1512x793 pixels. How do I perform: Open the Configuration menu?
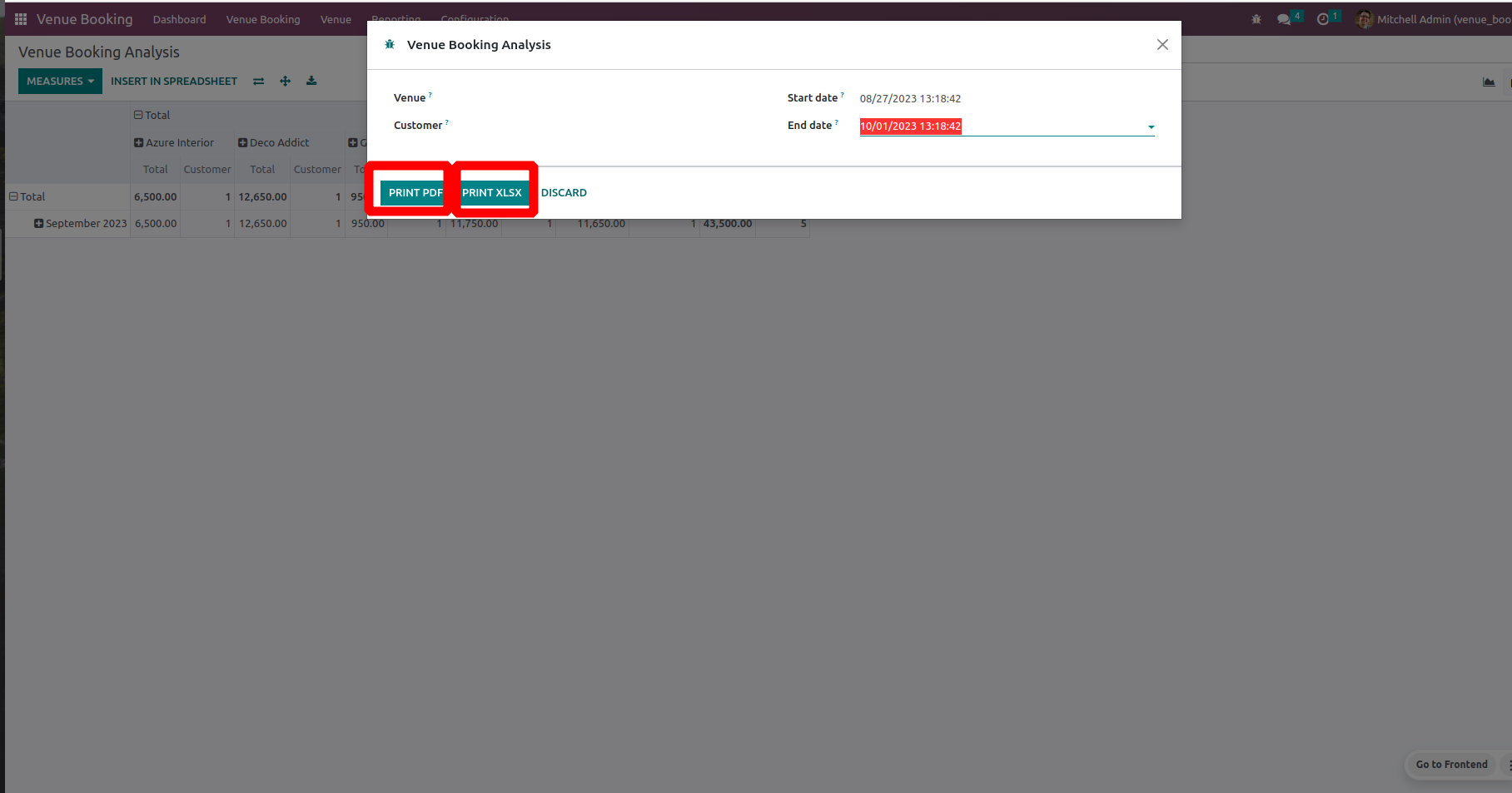(475, 17)
